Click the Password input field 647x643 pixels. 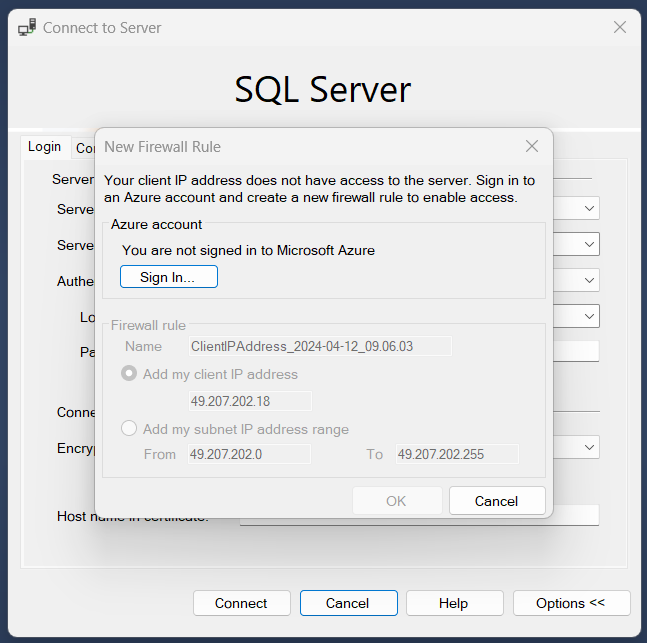click(576, 351)
